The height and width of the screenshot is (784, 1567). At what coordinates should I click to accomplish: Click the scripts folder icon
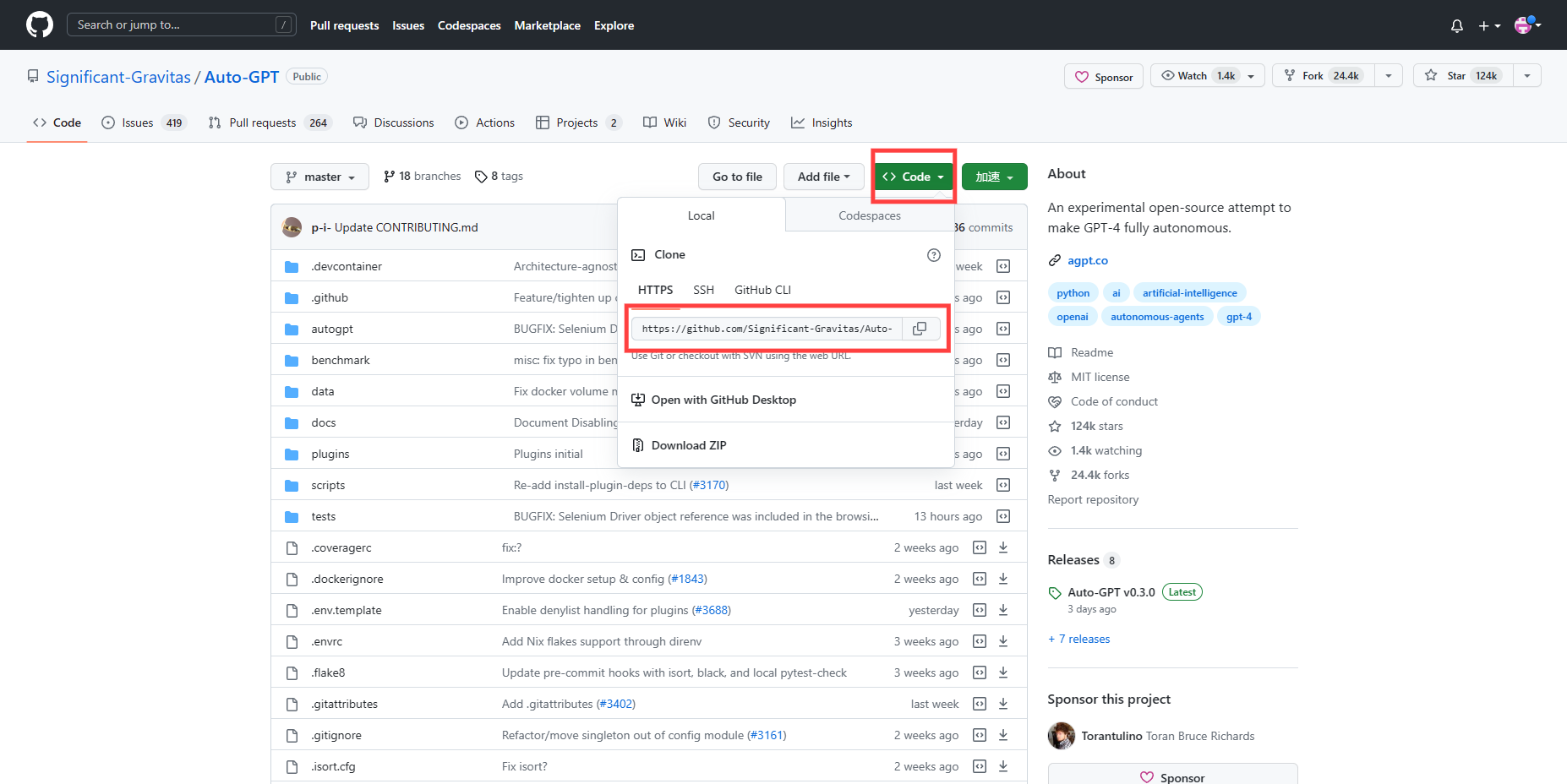[x=292, y=485]
